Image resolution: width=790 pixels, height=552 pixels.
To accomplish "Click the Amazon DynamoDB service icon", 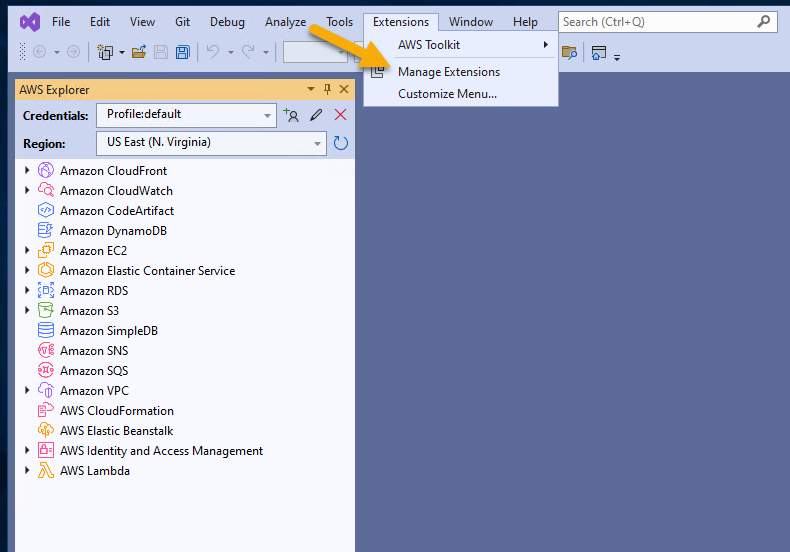I will tap(45, 230).
